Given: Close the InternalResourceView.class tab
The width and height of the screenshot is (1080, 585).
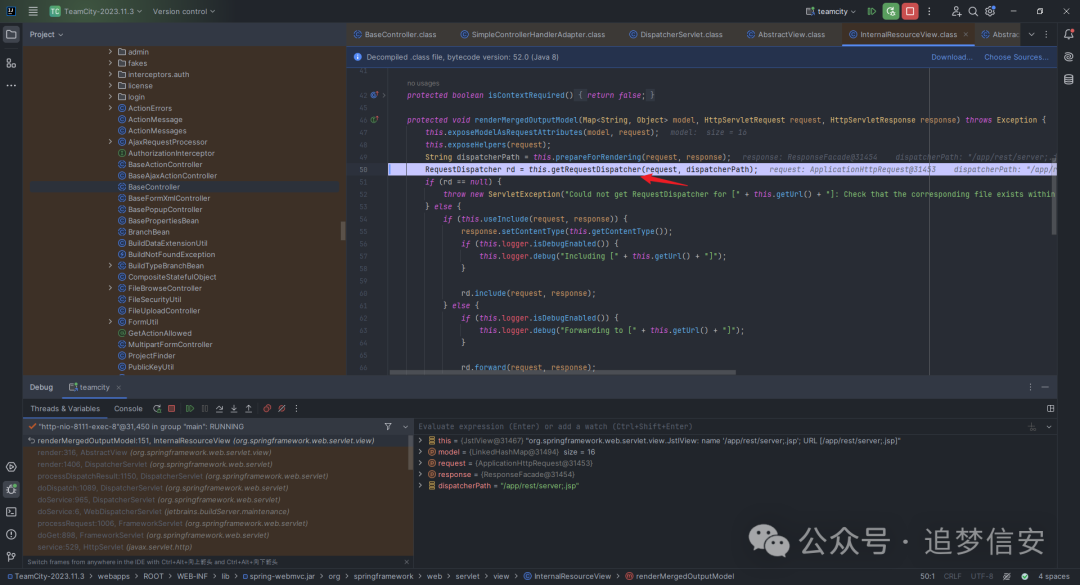Looking at the screenshot, I should (966, 34).
